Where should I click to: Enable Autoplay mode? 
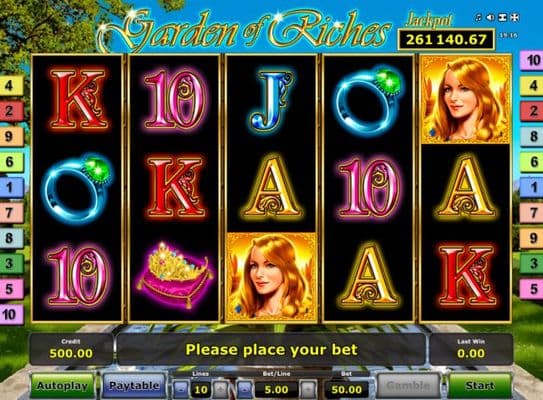pos(62,385)
